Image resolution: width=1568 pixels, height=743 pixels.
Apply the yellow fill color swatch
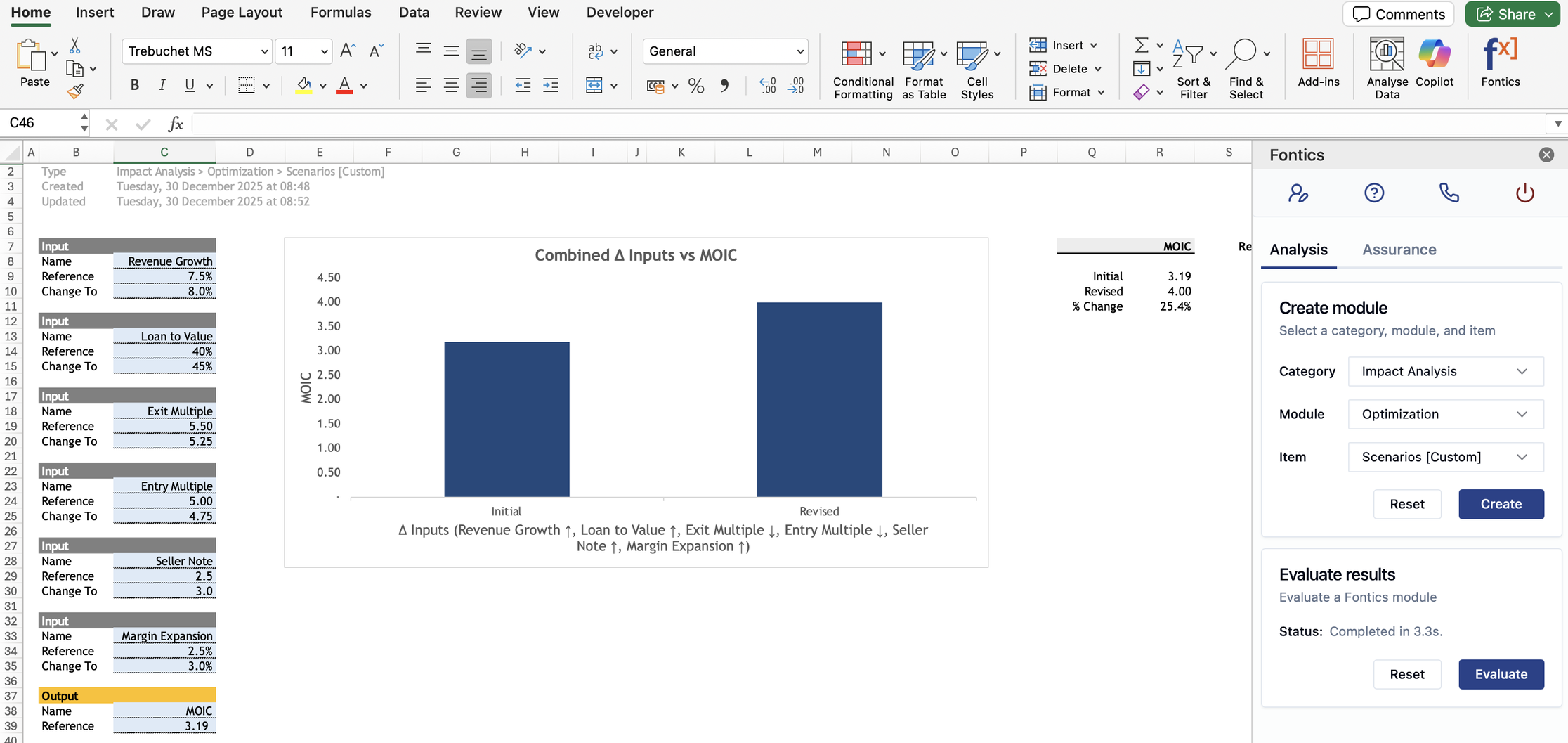coord(303,86)
